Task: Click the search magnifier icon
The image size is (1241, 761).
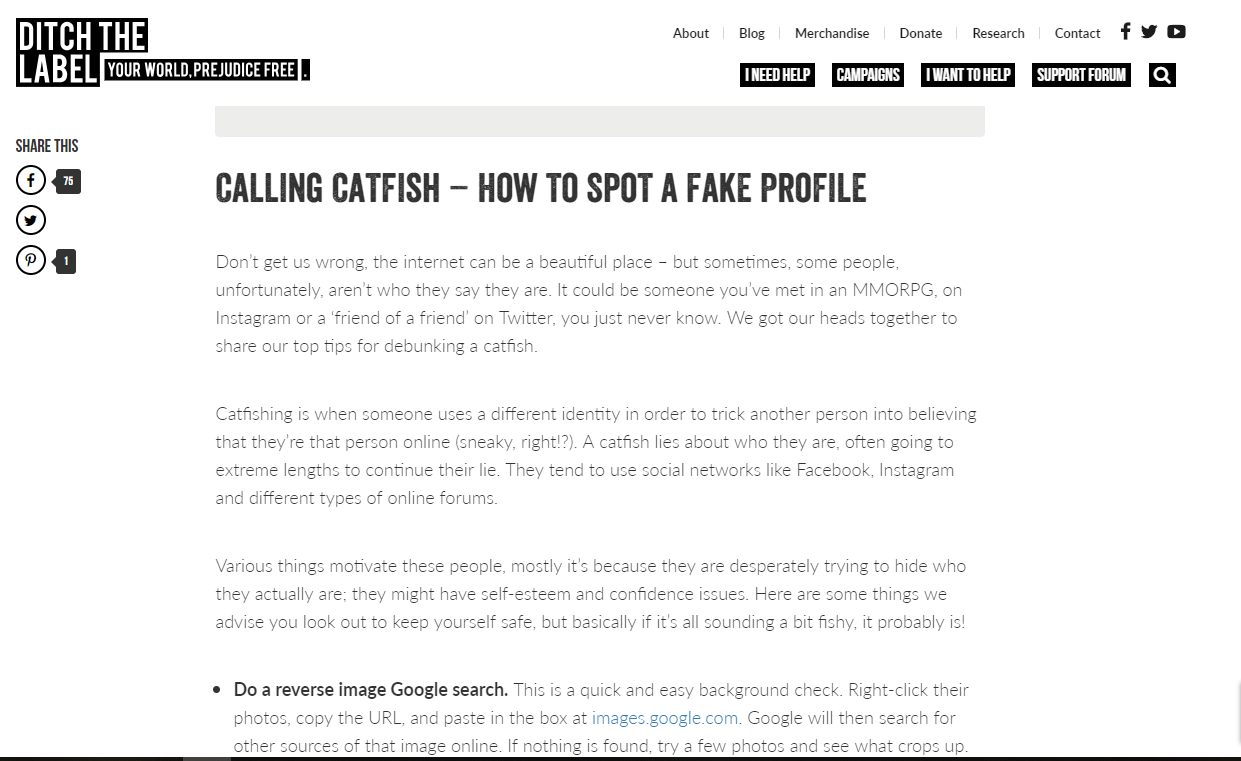Action: (x=1162, y=75)
